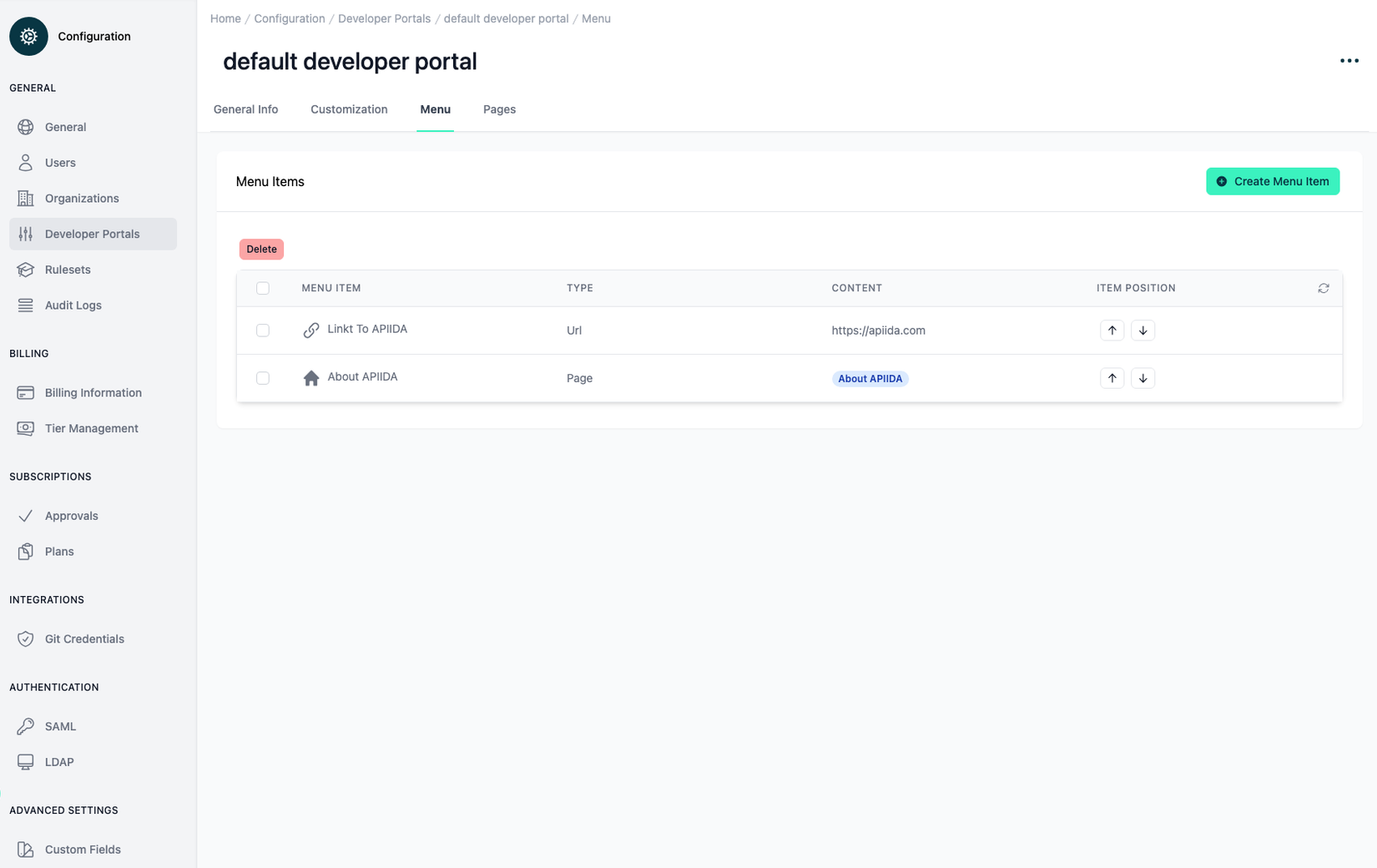Open the SAML key icon
Viewport: 1377px width, 868px height.
coord(26,726)
